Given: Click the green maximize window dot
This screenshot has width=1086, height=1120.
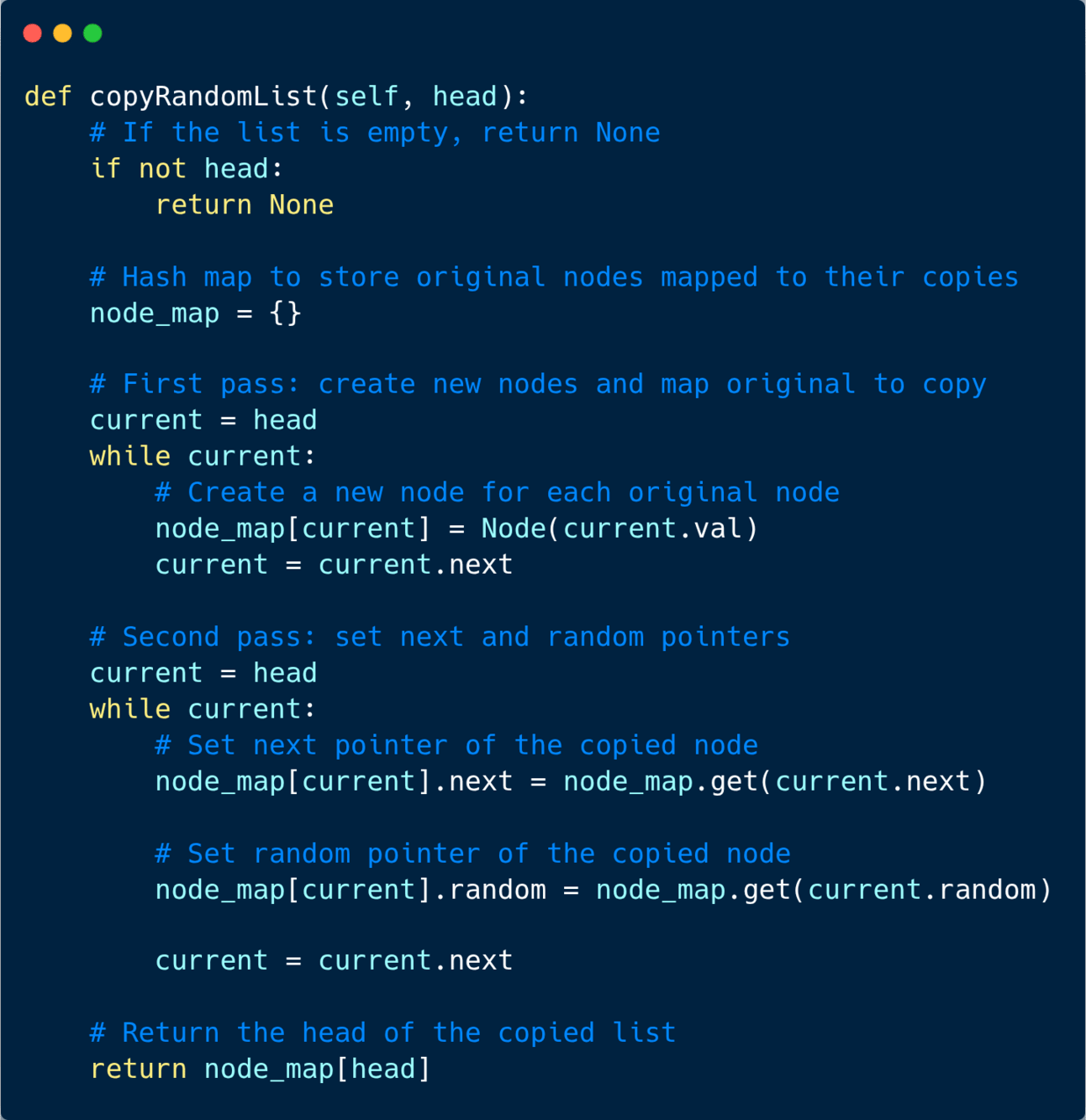Looking at the screenshot, I should tap(93, 33).
